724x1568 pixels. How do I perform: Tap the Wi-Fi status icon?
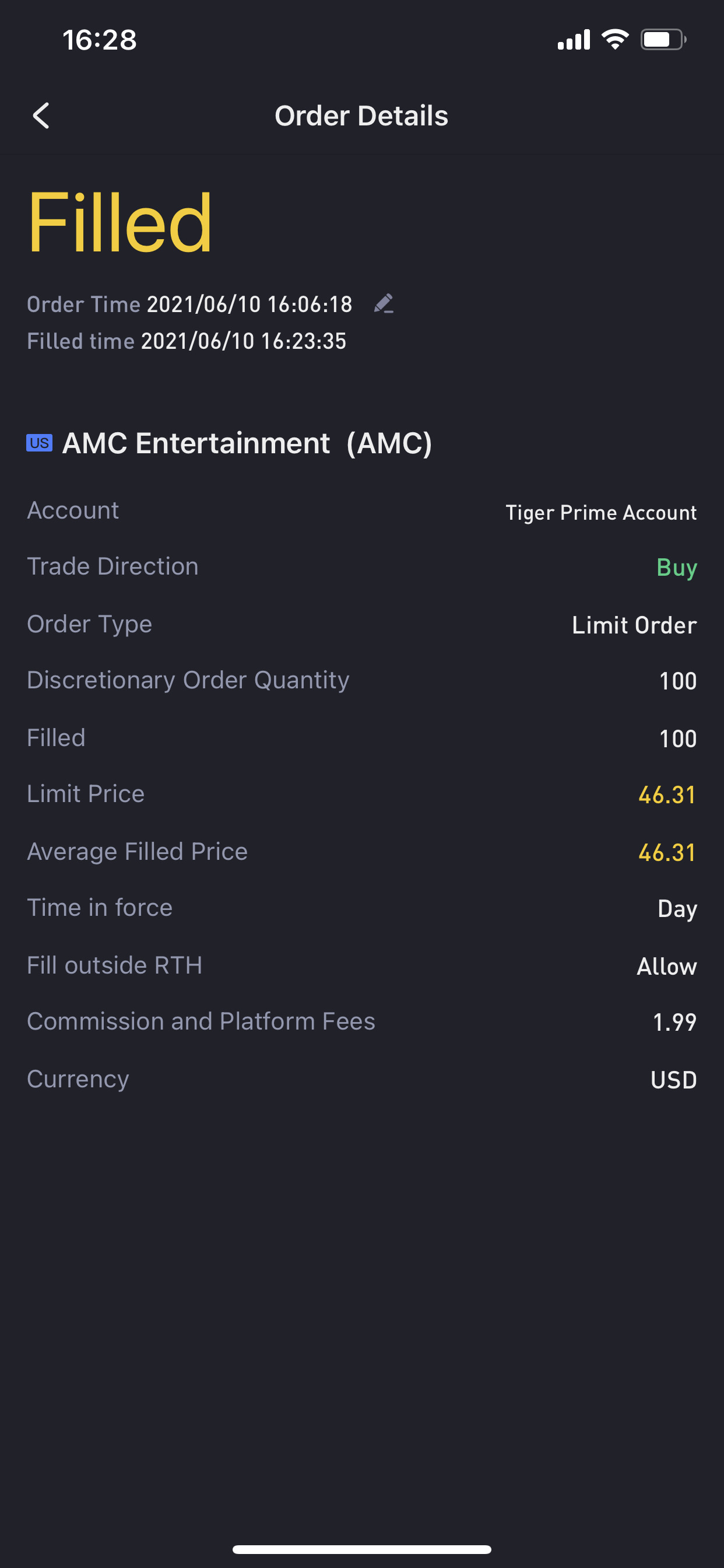tap(614, 40)
